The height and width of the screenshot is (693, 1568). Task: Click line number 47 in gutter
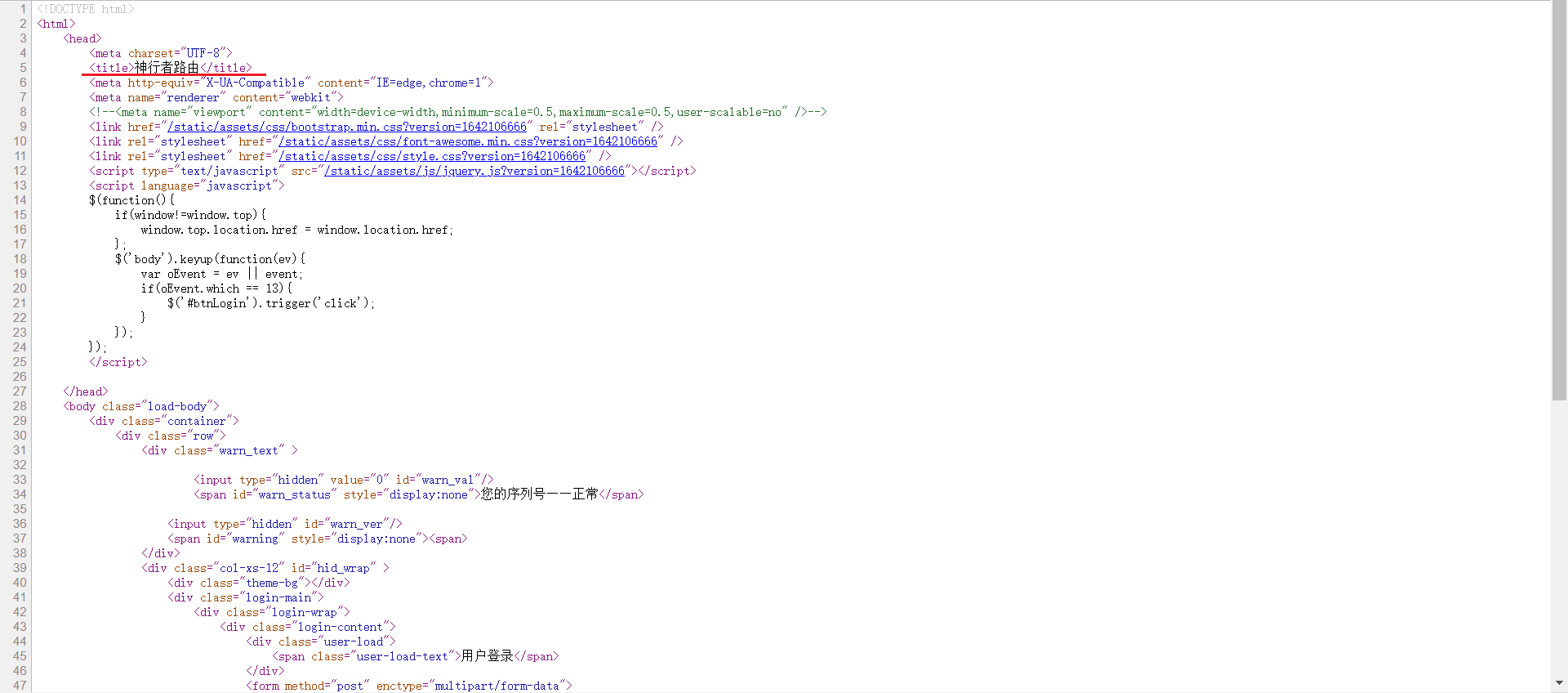[20, 686]
